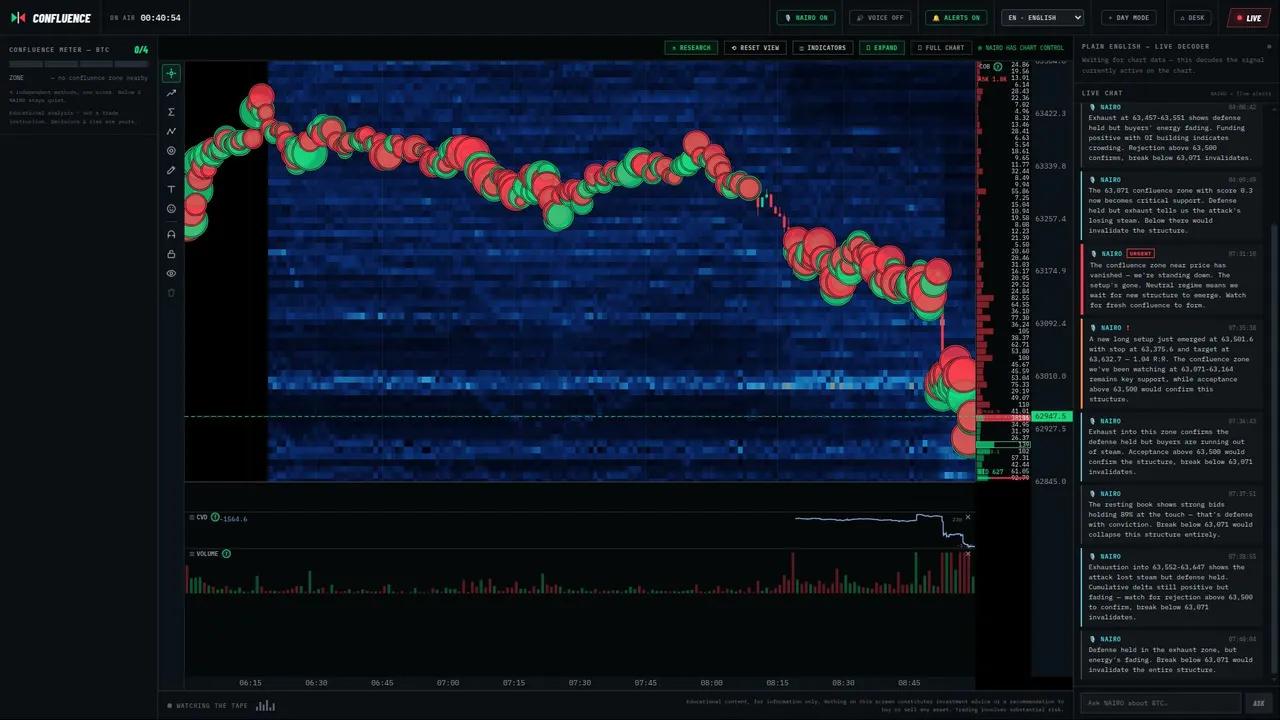Click the 63092.4 price axis label
Viewport: 1280px width, 720px height.
point(1051,324)
